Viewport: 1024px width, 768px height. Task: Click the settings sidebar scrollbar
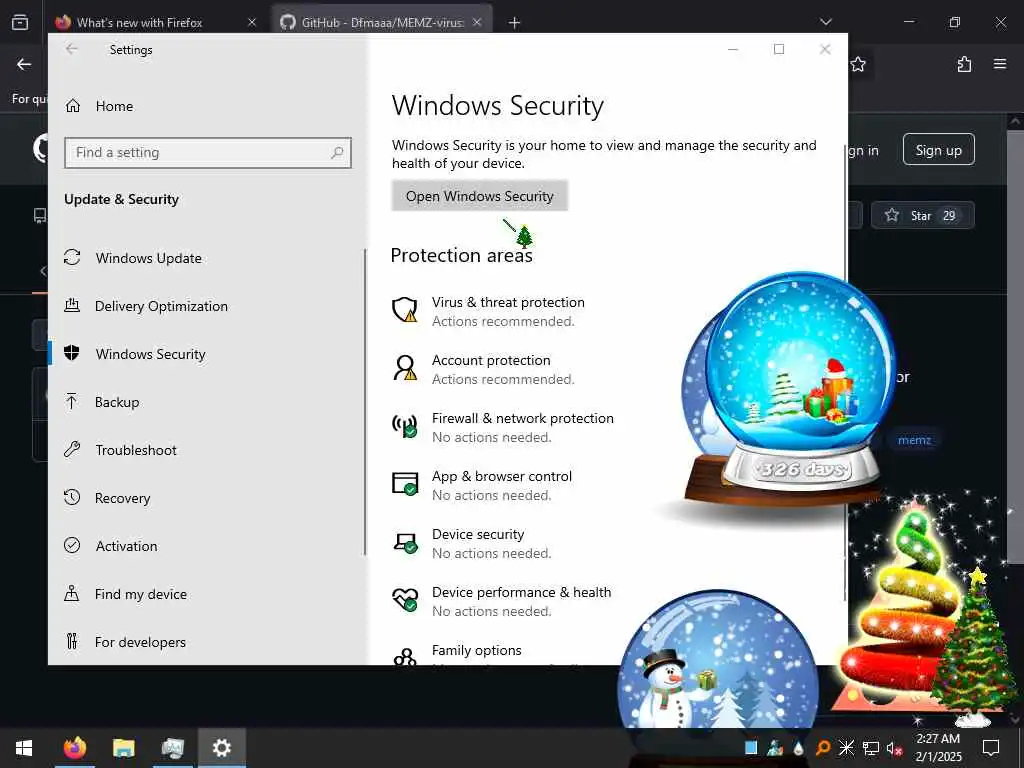364,402
